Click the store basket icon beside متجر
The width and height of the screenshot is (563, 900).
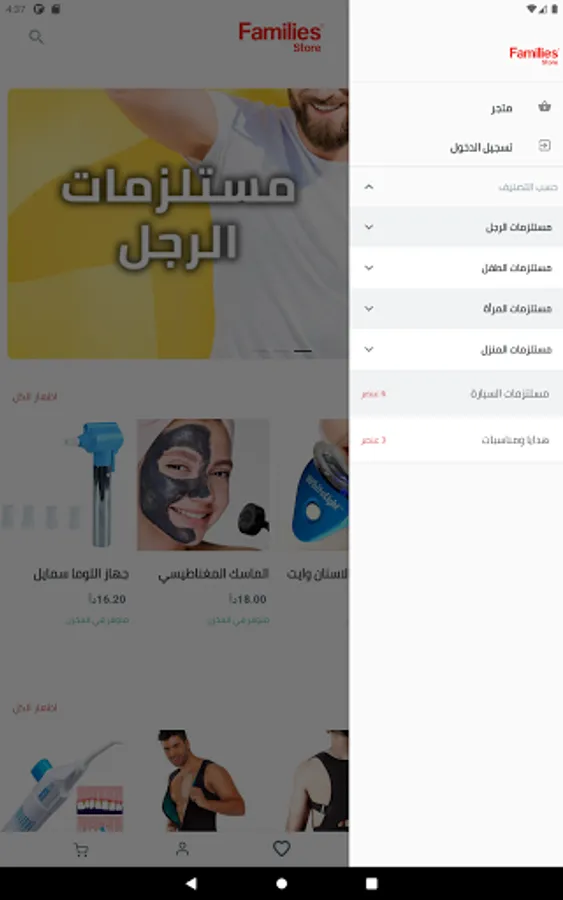click(x=544, y=106)
